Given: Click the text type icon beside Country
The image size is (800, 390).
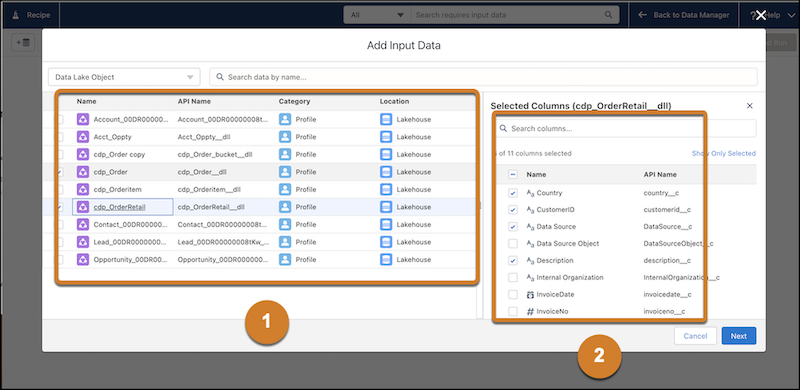Looking at the screenshot, I should coord(530,193).
